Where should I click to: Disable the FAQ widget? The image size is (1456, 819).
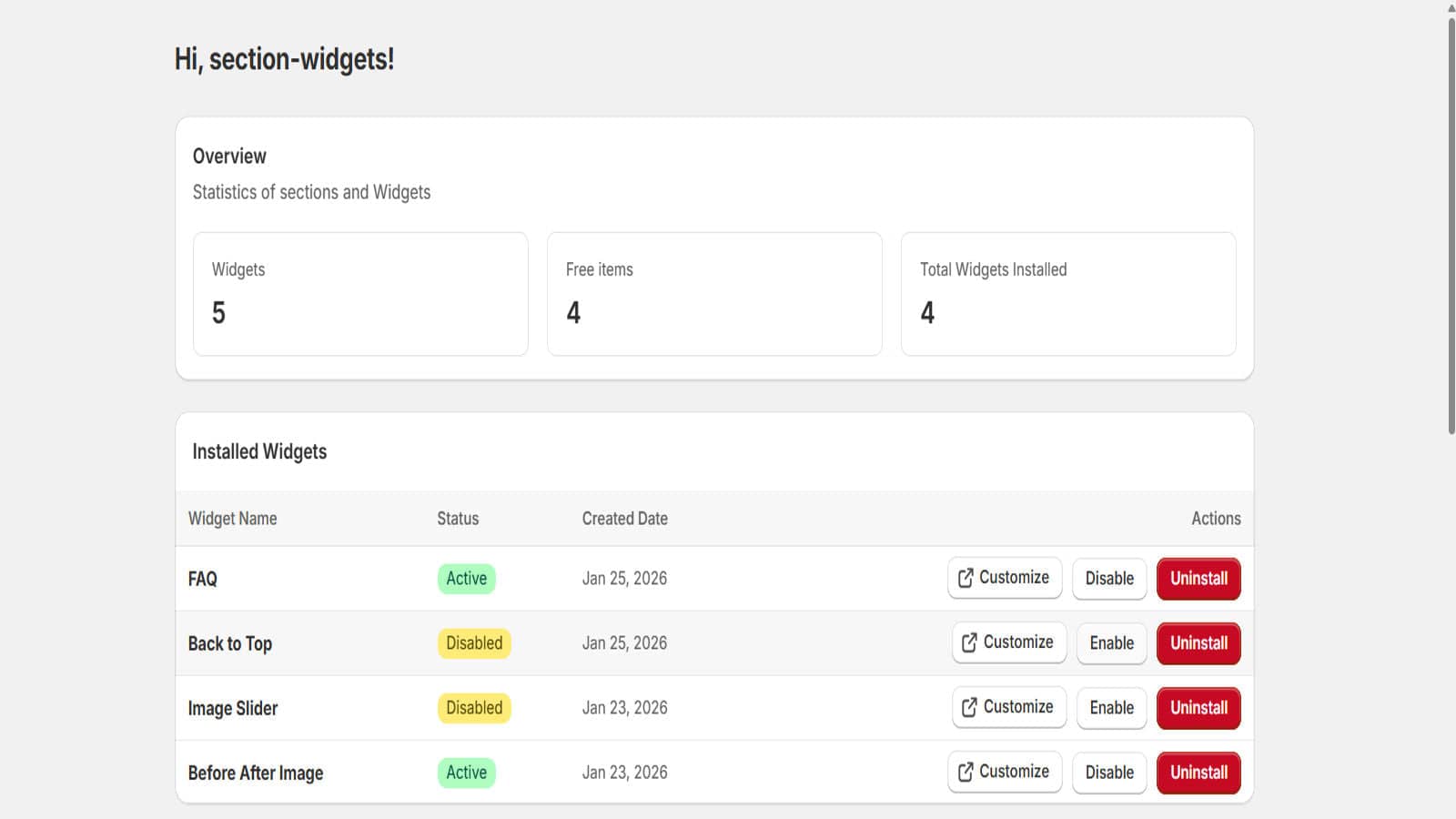[x=1109, y=578]
